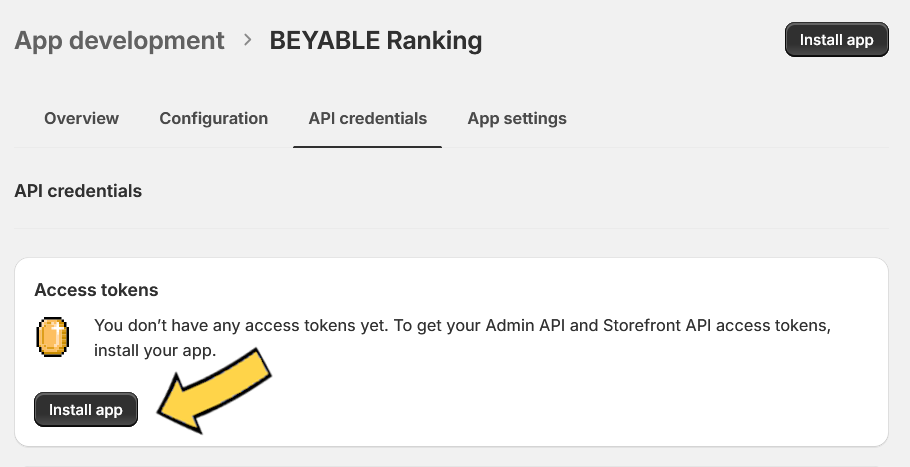
Task: Click the API credentials section heading
Action: tap(78, 190)
